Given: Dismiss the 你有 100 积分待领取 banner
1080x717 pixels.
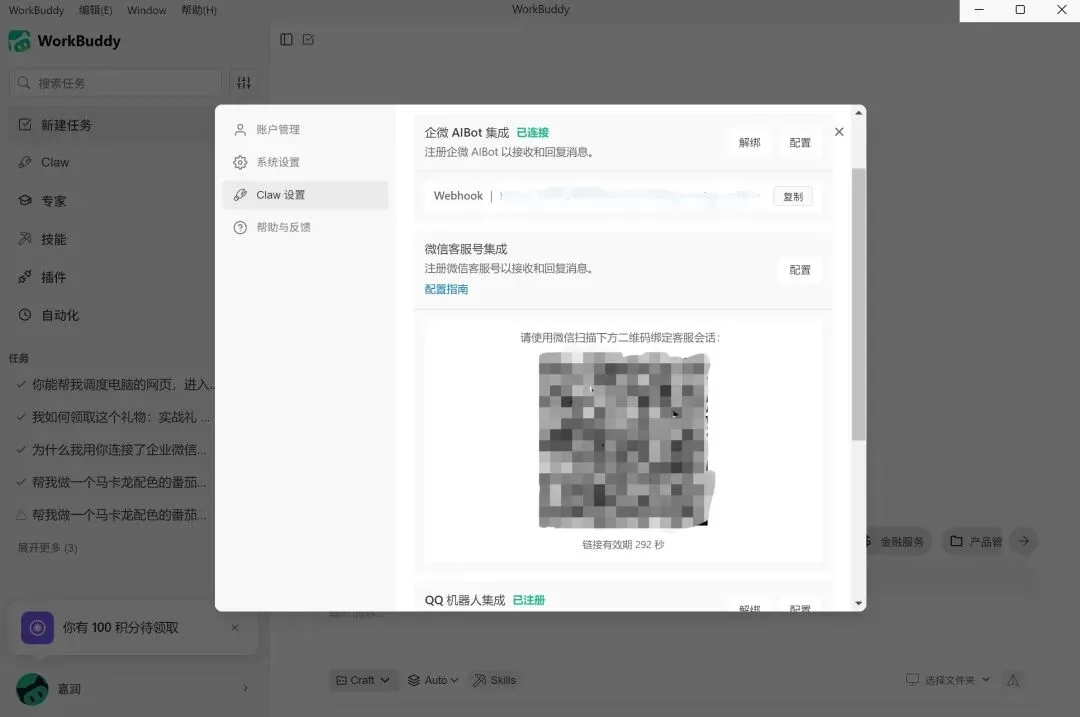Looking at the screenshot, I should (235, 627).
